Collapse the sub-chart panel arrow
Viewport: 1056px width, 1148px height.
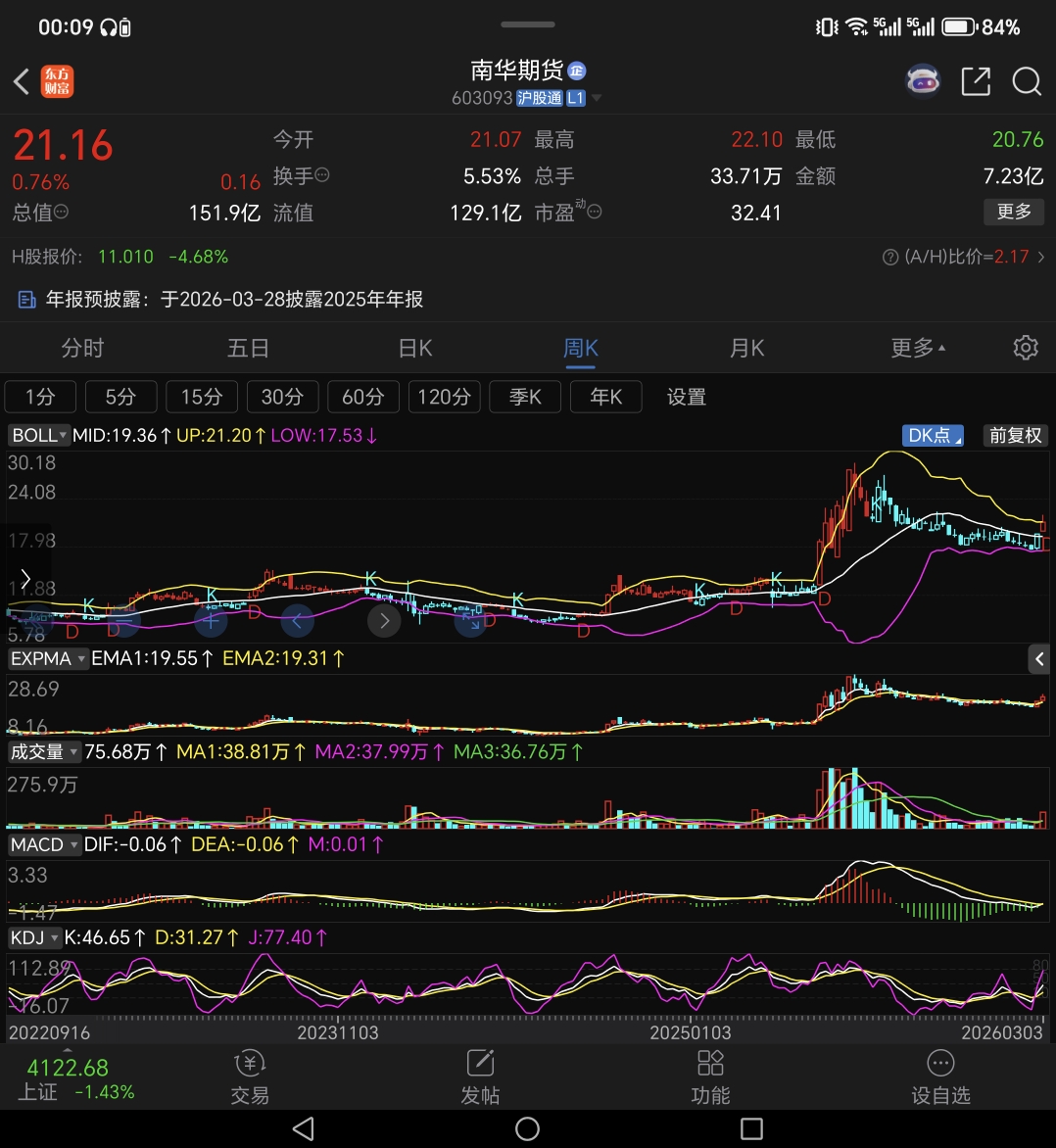coord(1038,659)
